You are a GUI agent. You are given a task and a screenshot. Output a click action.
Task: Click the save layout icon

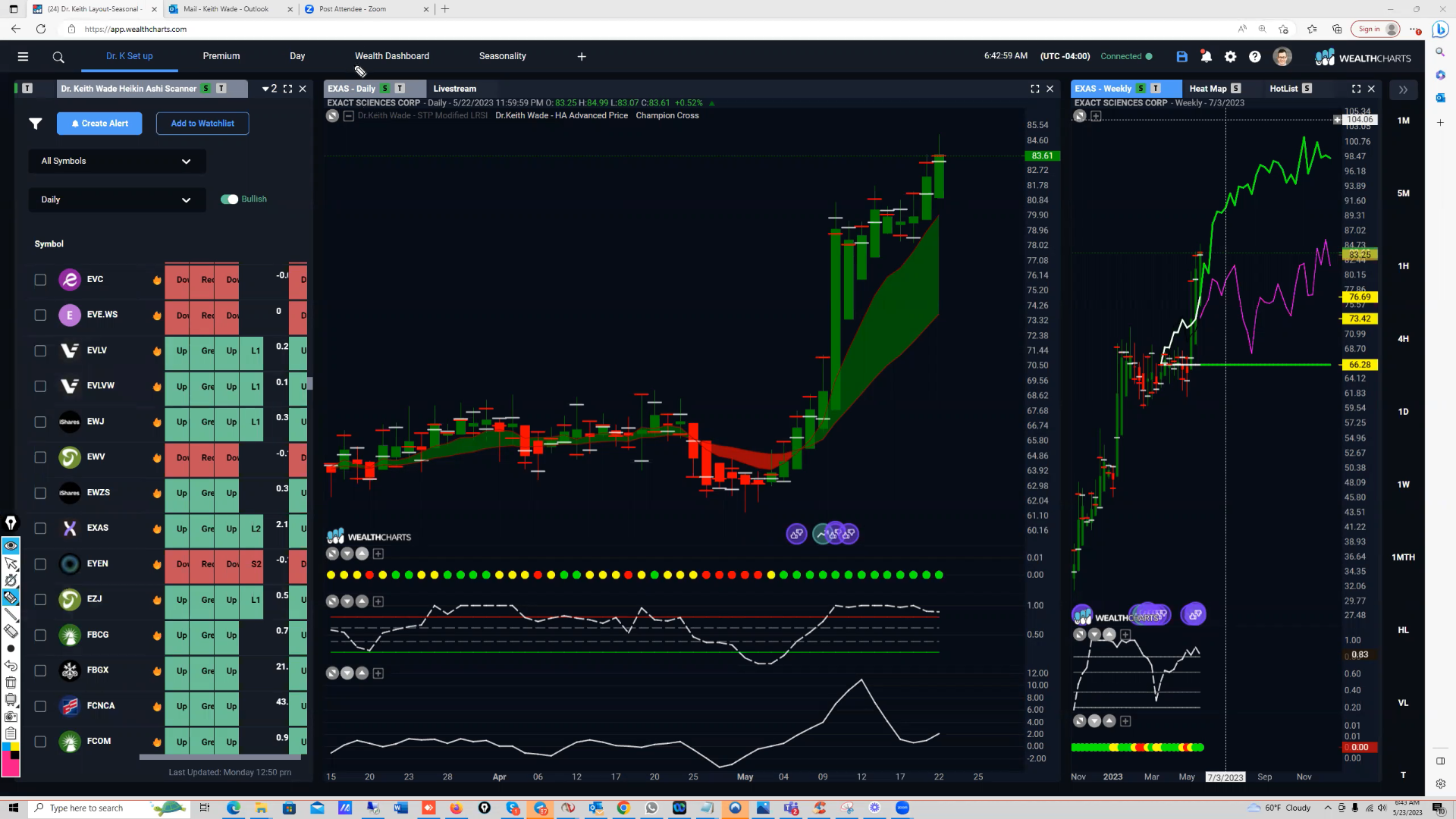pos(1181,56)
